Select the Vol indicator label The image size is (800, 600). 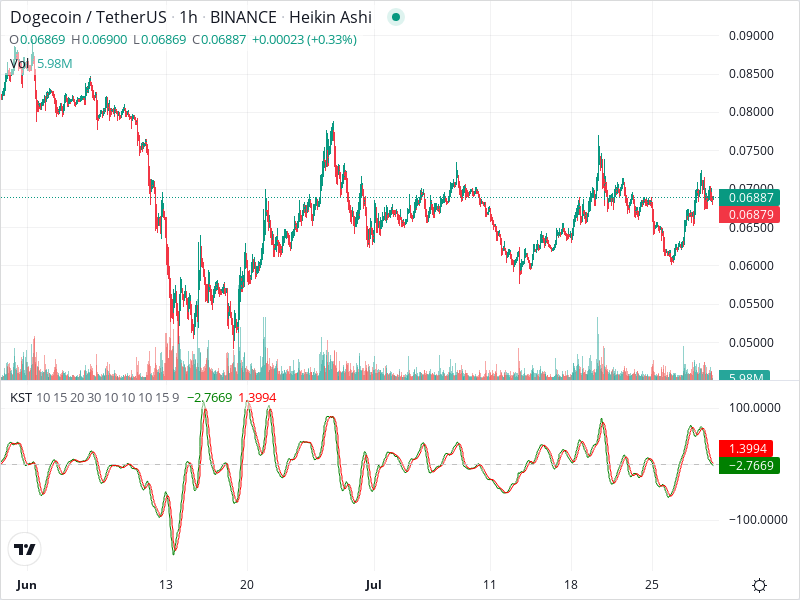[19, 64]
